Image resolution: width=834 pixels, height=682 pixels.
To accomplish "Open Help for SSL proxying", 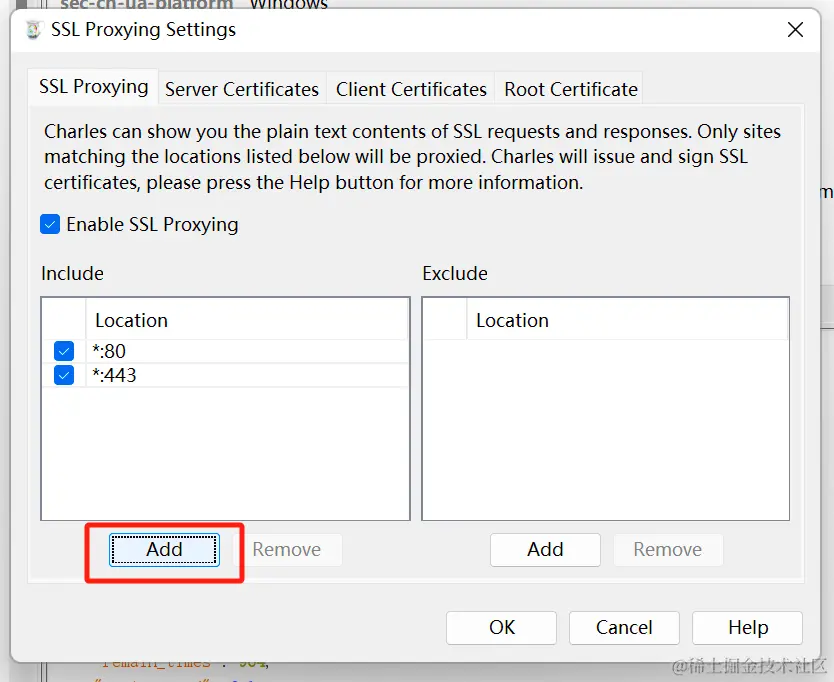I will click(747, 628).
